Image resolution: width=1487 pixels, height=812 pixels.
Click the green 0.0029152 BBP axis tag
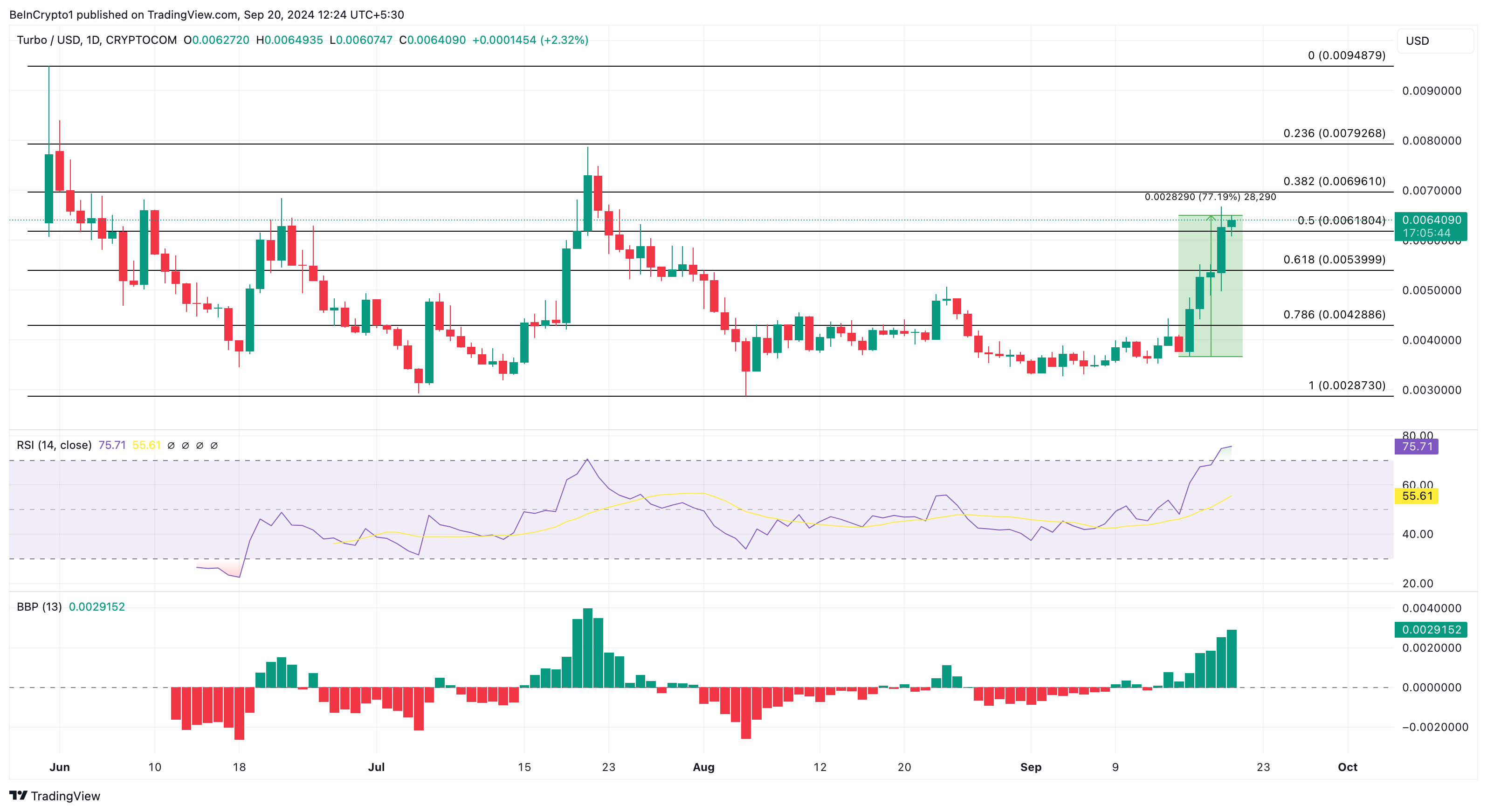[1431, 629]
